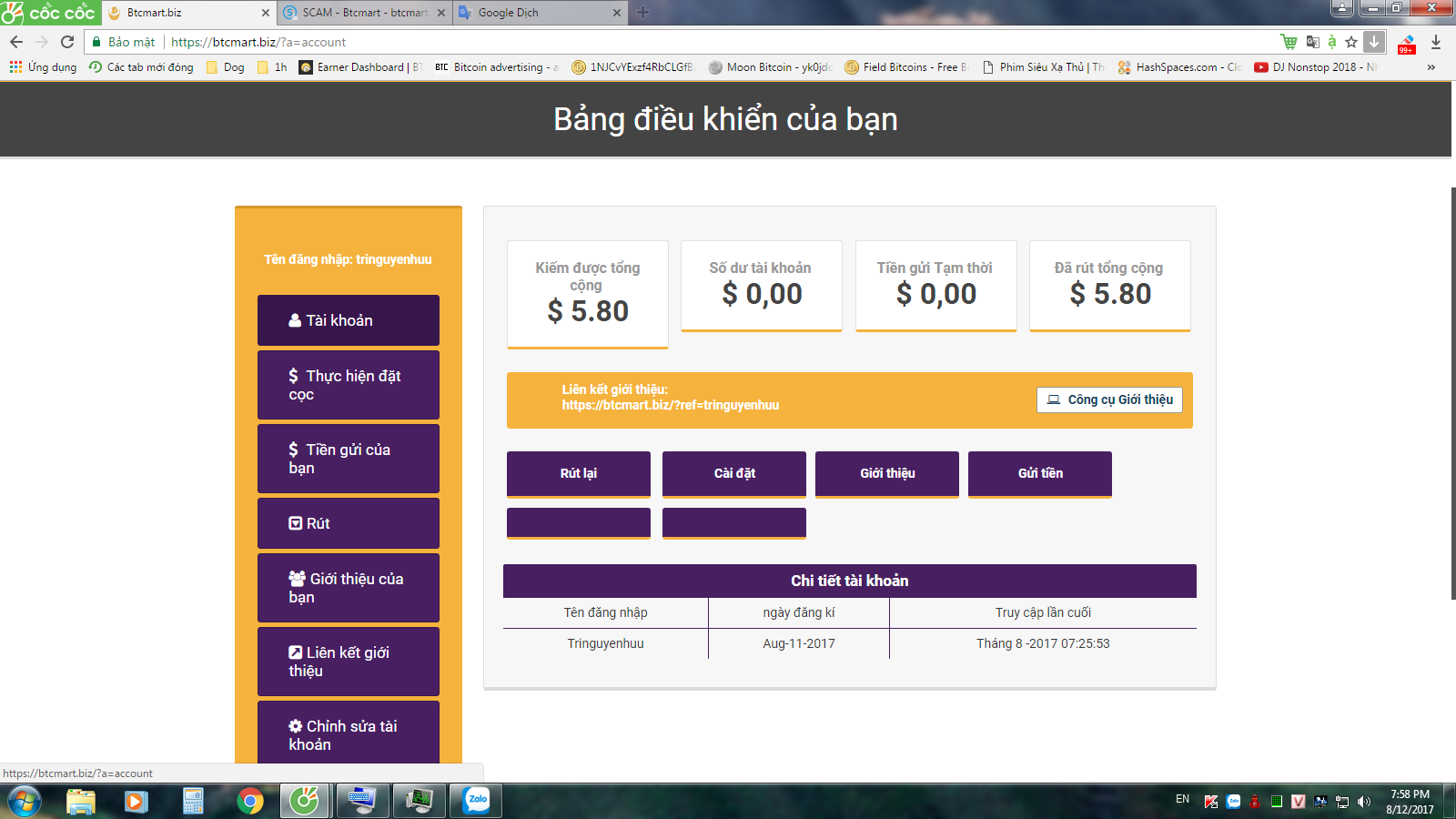This screenshot has width=1456, height=819.
Task: Switch to the Google Dịch tab
Action: 539,13
